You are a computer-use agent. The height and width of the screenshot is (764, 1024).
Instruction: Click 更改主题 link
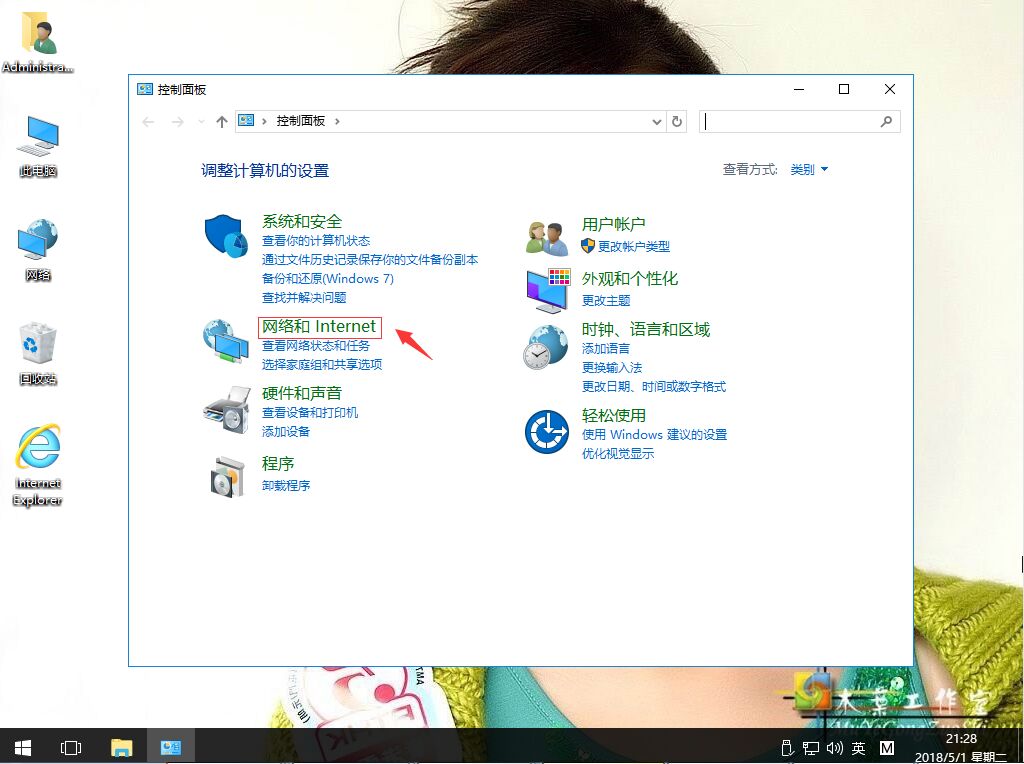[606, 300]
